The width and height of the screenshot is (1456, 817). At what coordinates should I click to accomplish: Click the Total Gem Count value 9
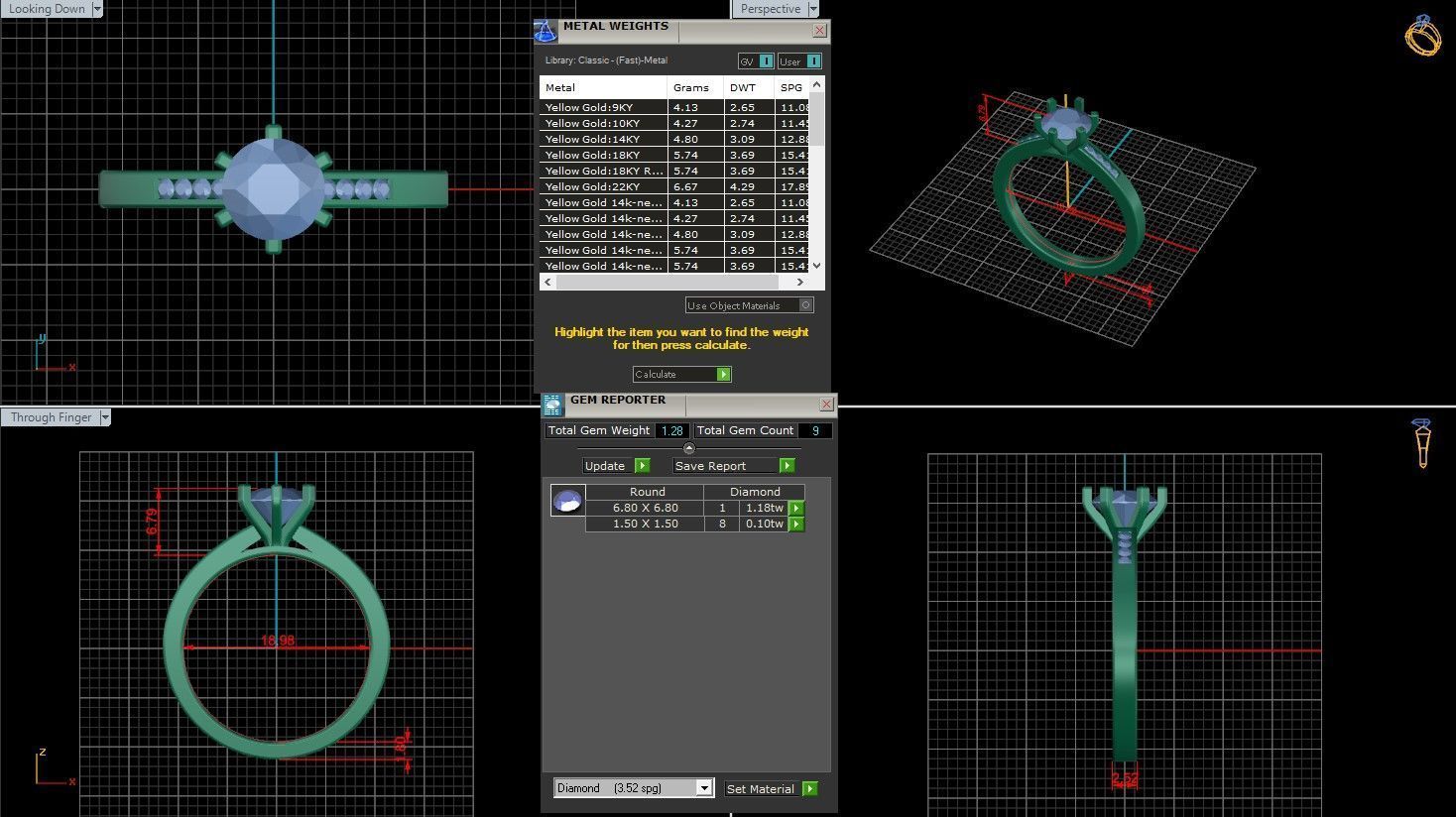pos(815,430)
